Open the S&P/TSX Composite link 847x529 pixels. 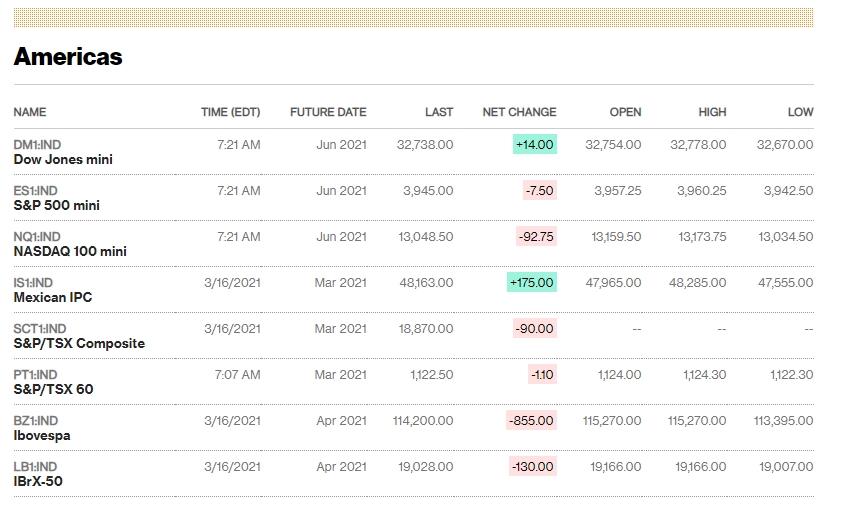pyautogui.click(x=79, y=344)
